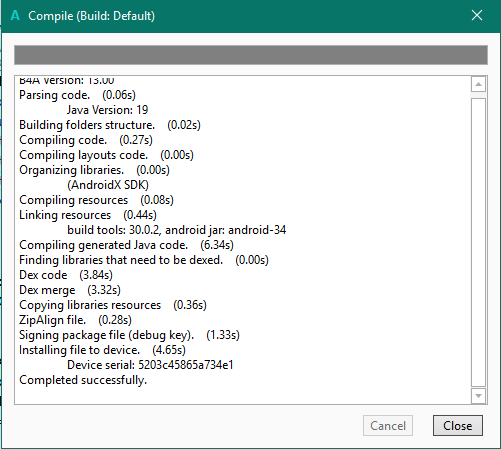Screen dimensions: 501x449
Task: Click the Cancel button
Action: (x=388, y=425)
